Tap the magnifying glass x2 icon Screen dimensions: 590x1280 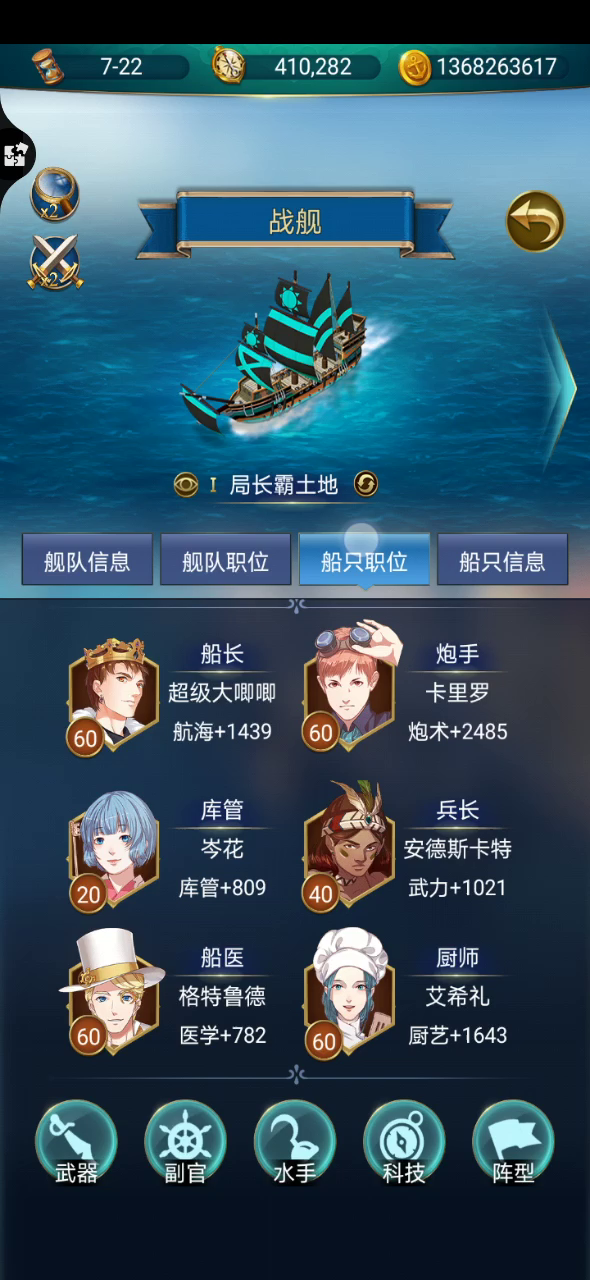coord(54,194)
